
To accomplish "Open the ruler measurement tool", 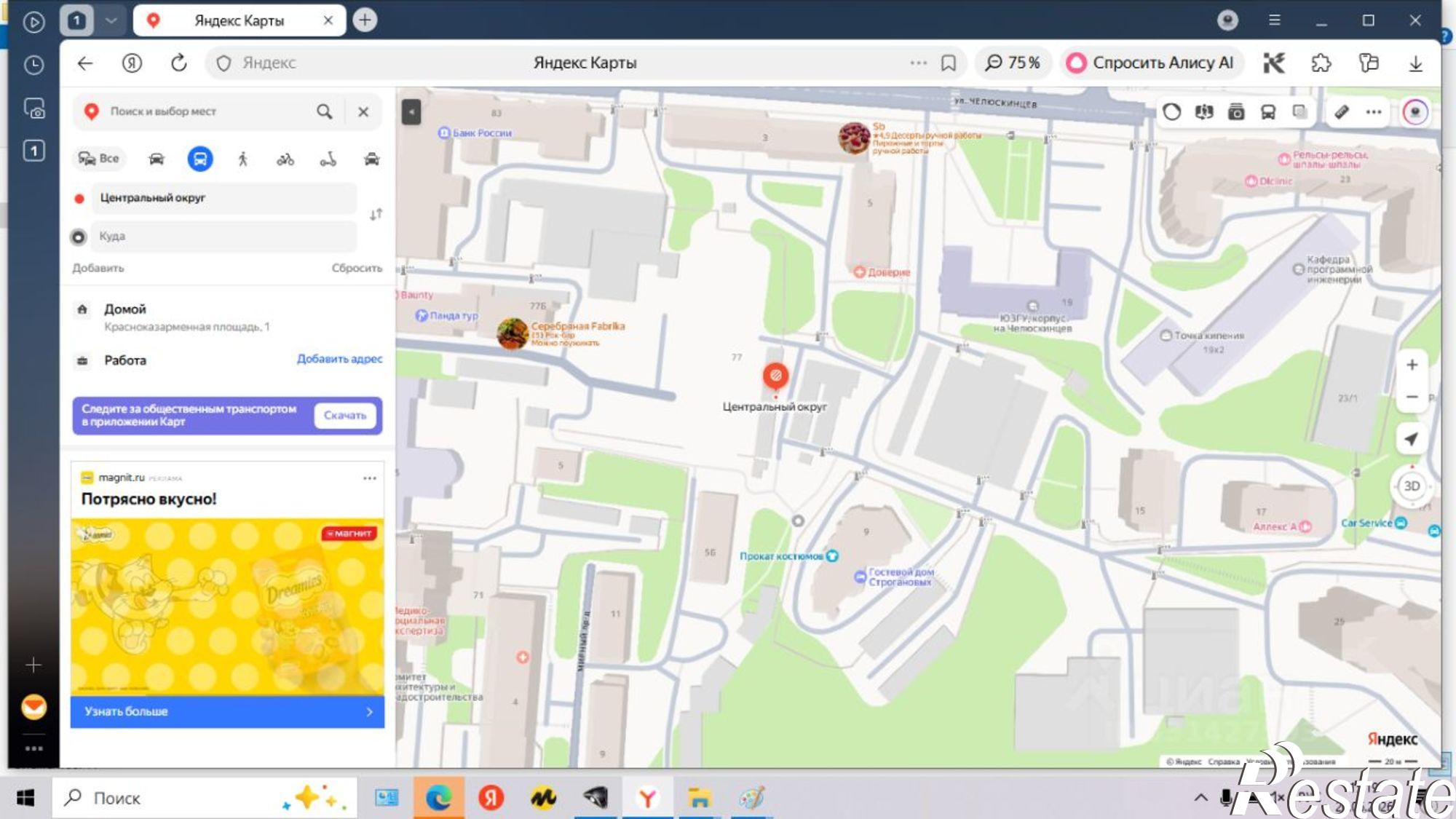I will [1341, 112].
